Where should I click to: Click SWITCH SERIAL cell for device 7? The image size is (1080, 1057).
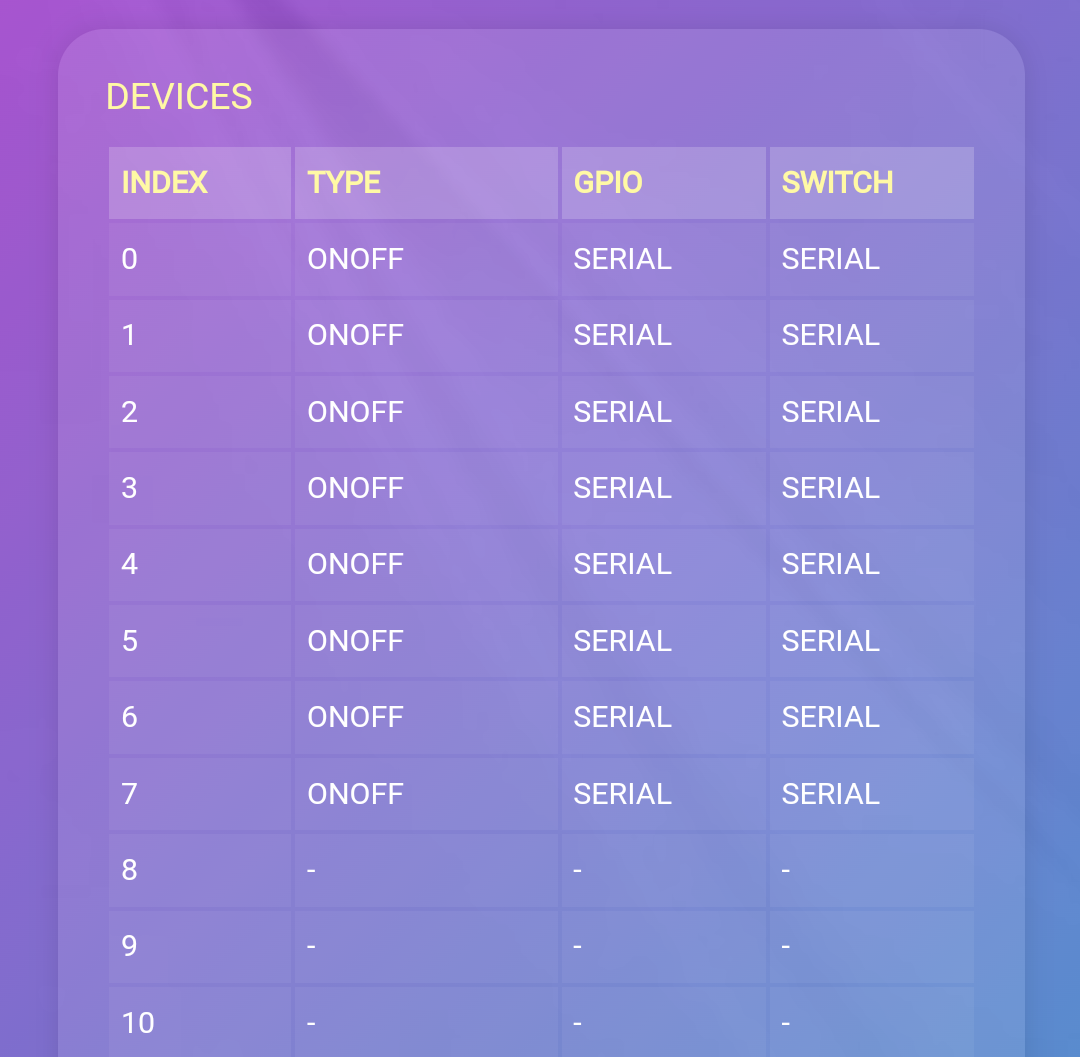[830, 794]
